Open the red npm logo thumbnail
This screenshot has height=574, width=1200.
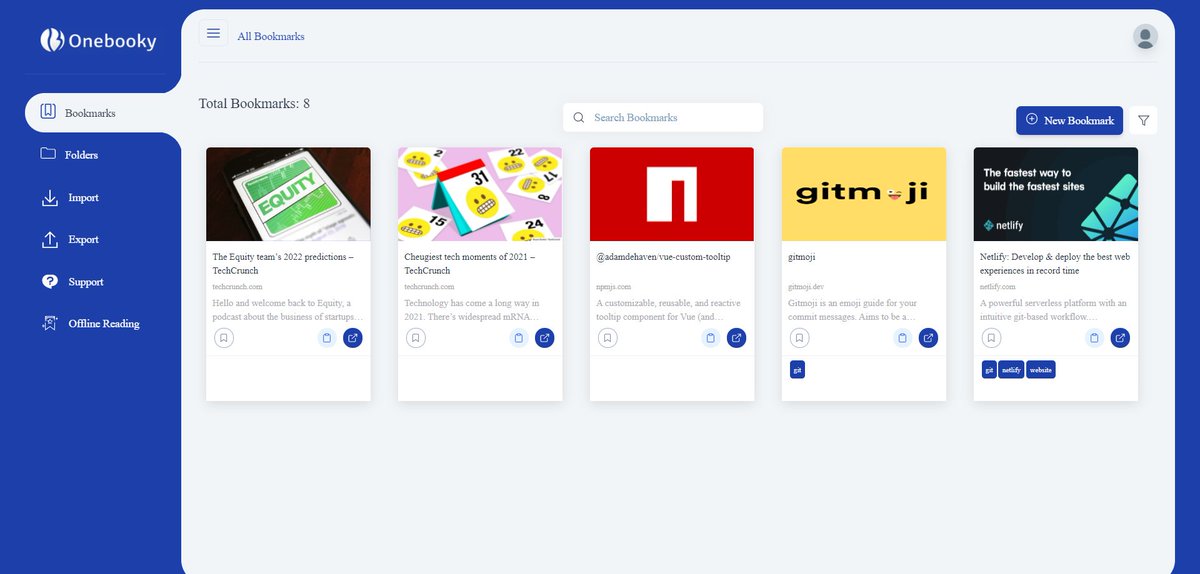click(672, 194)
